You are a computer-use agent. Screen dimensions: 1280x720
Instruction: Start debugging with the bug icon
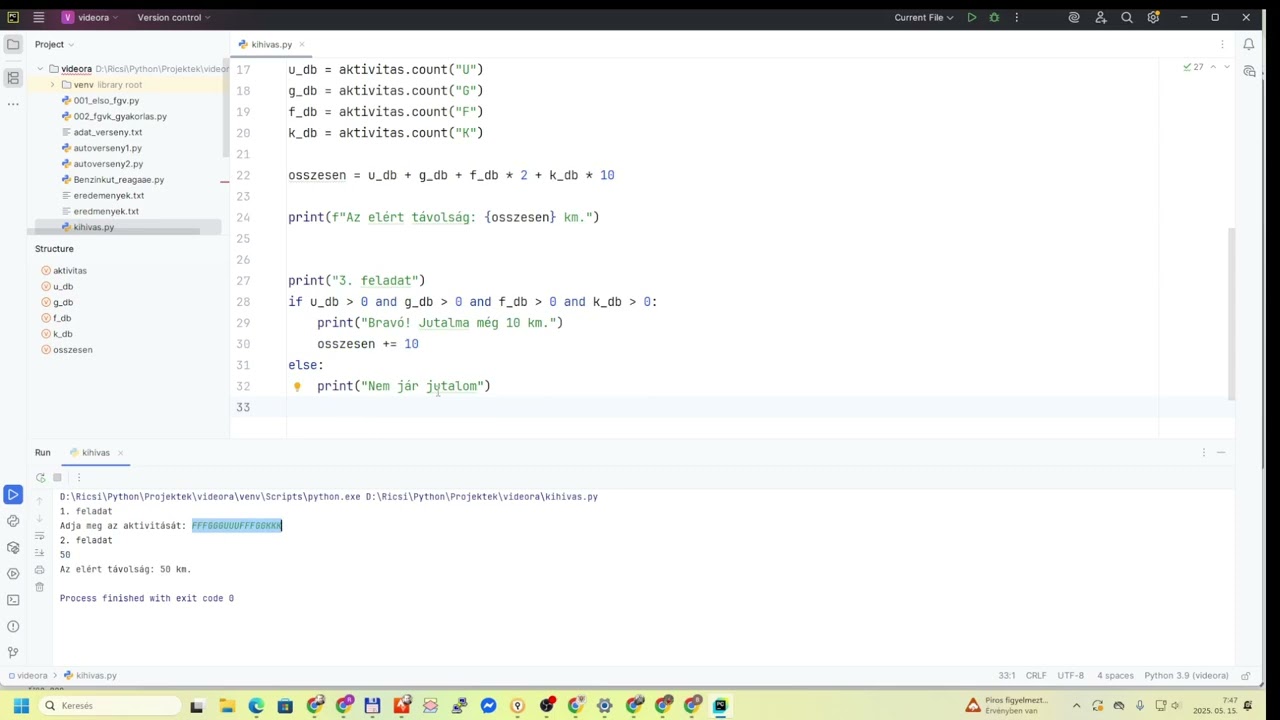tap(994, 17)
